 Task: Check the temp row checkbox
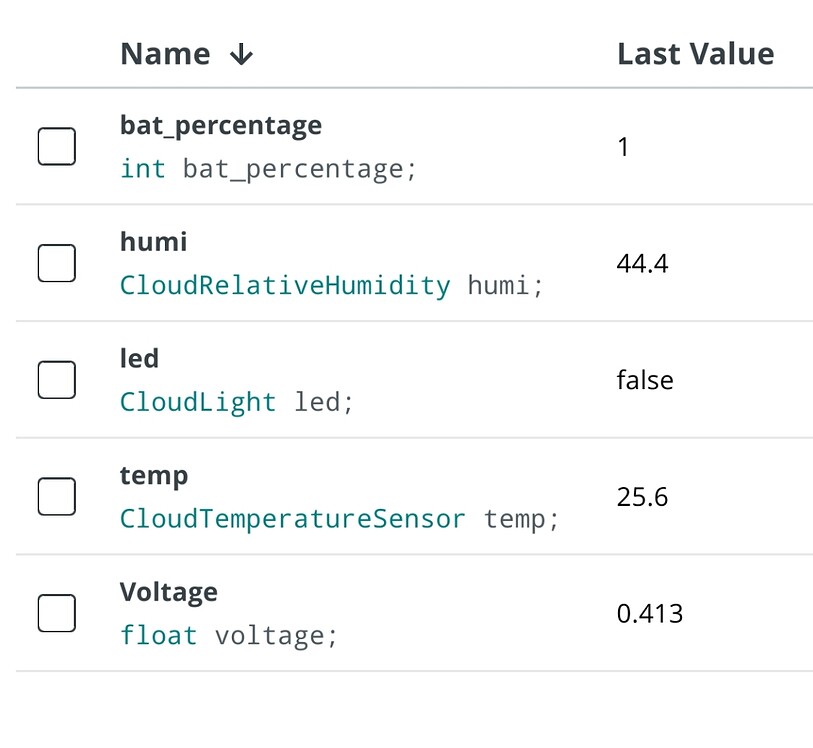tap(56, 496)
